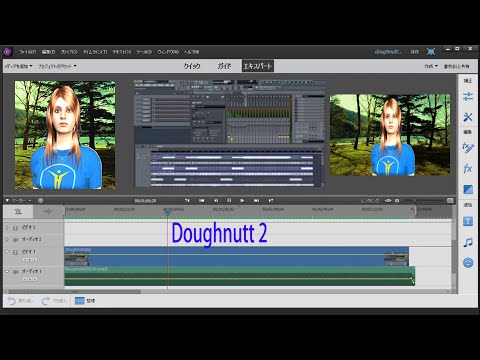Collapse the Audio 1 track
The image size is (480, 360).
[7, 271]
